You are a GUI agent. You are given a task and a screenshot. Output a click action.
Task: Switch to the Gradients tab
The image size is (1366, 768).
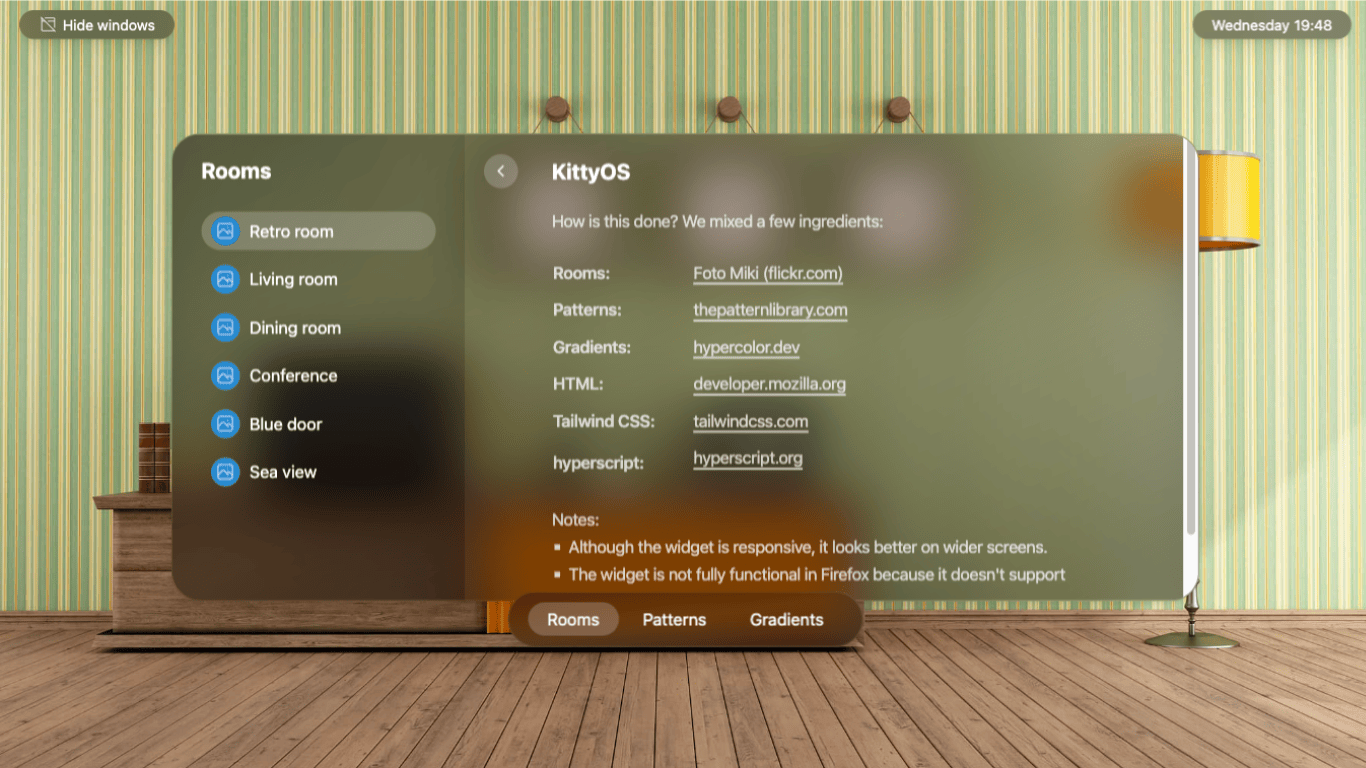(787, 620)
